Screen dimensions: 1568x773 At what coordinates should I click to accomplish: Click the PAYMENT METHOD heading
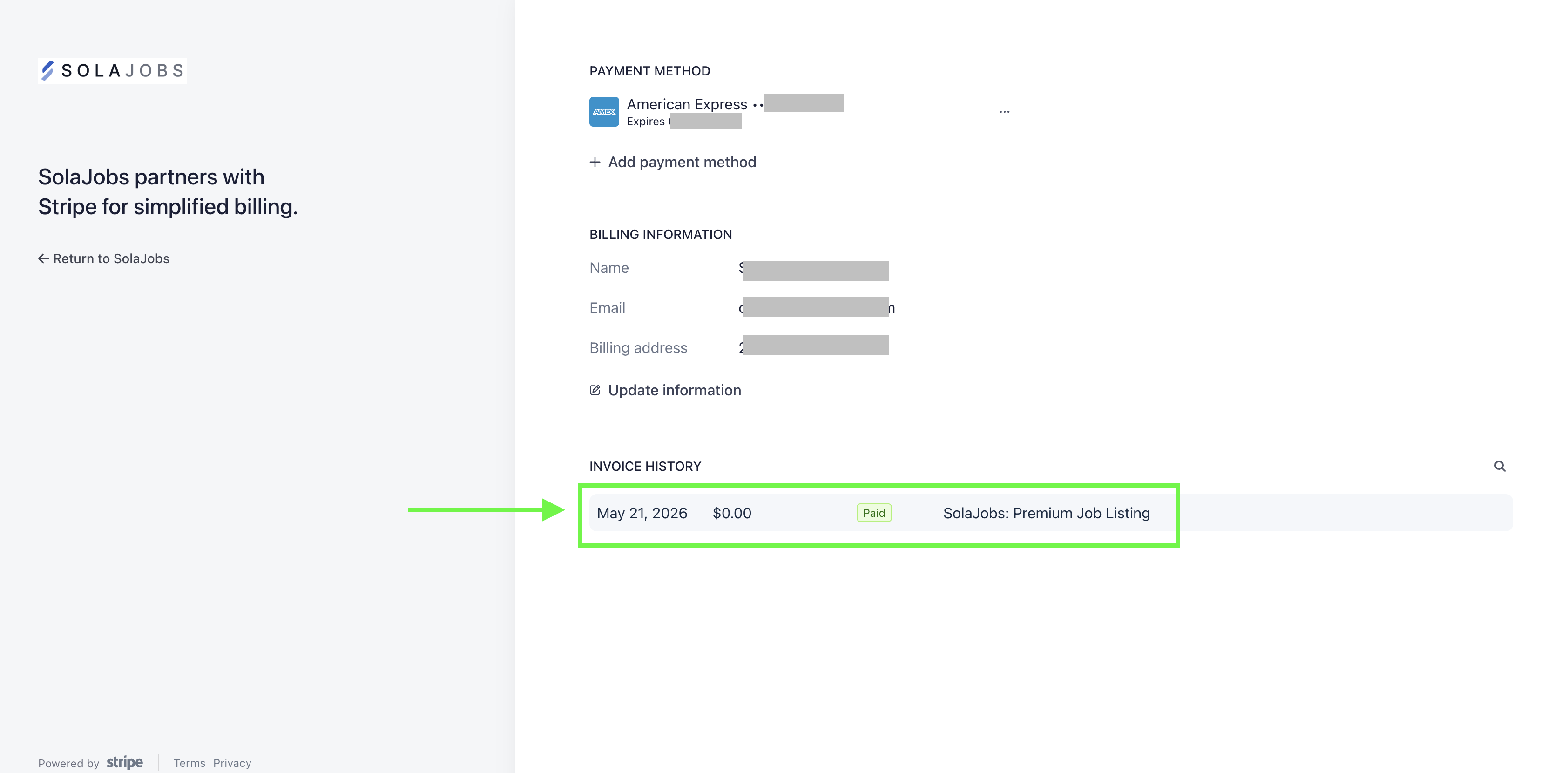(x=649, y=71)
